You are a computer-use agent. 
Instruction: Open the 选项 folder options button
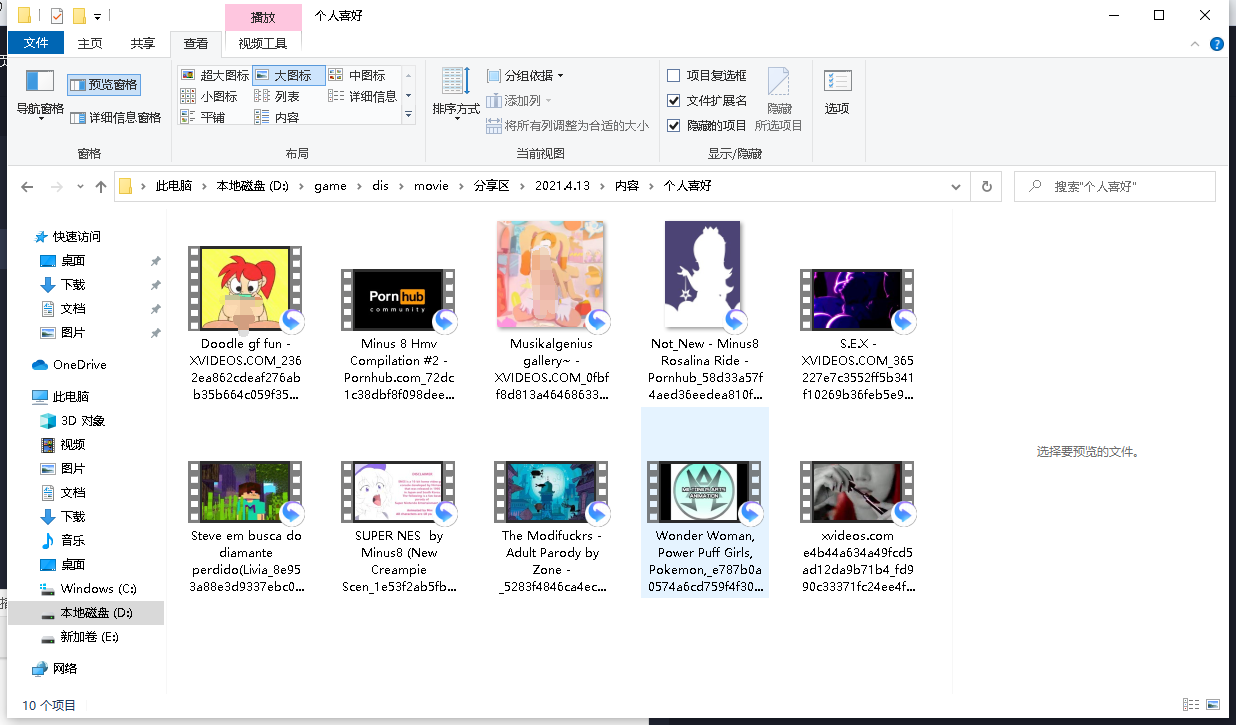pyautogui.click(x=837, y=93)
